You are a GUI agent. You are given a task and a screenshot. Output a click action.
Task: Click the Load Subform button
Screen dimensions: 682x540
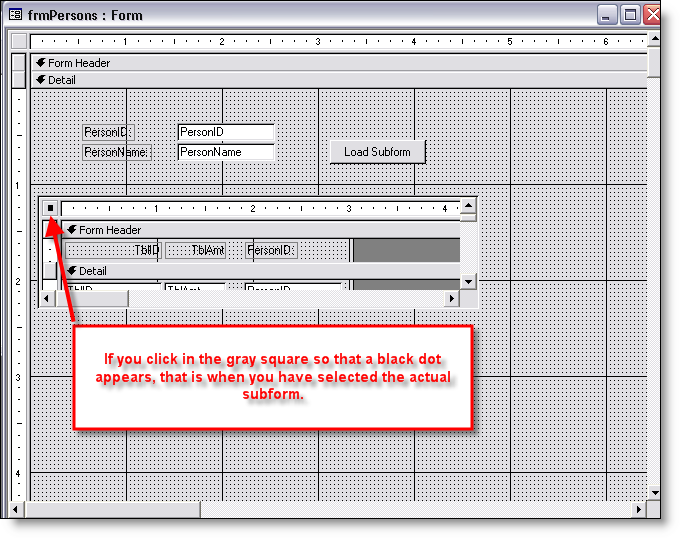pyautogui.click(x=377, y=152)
